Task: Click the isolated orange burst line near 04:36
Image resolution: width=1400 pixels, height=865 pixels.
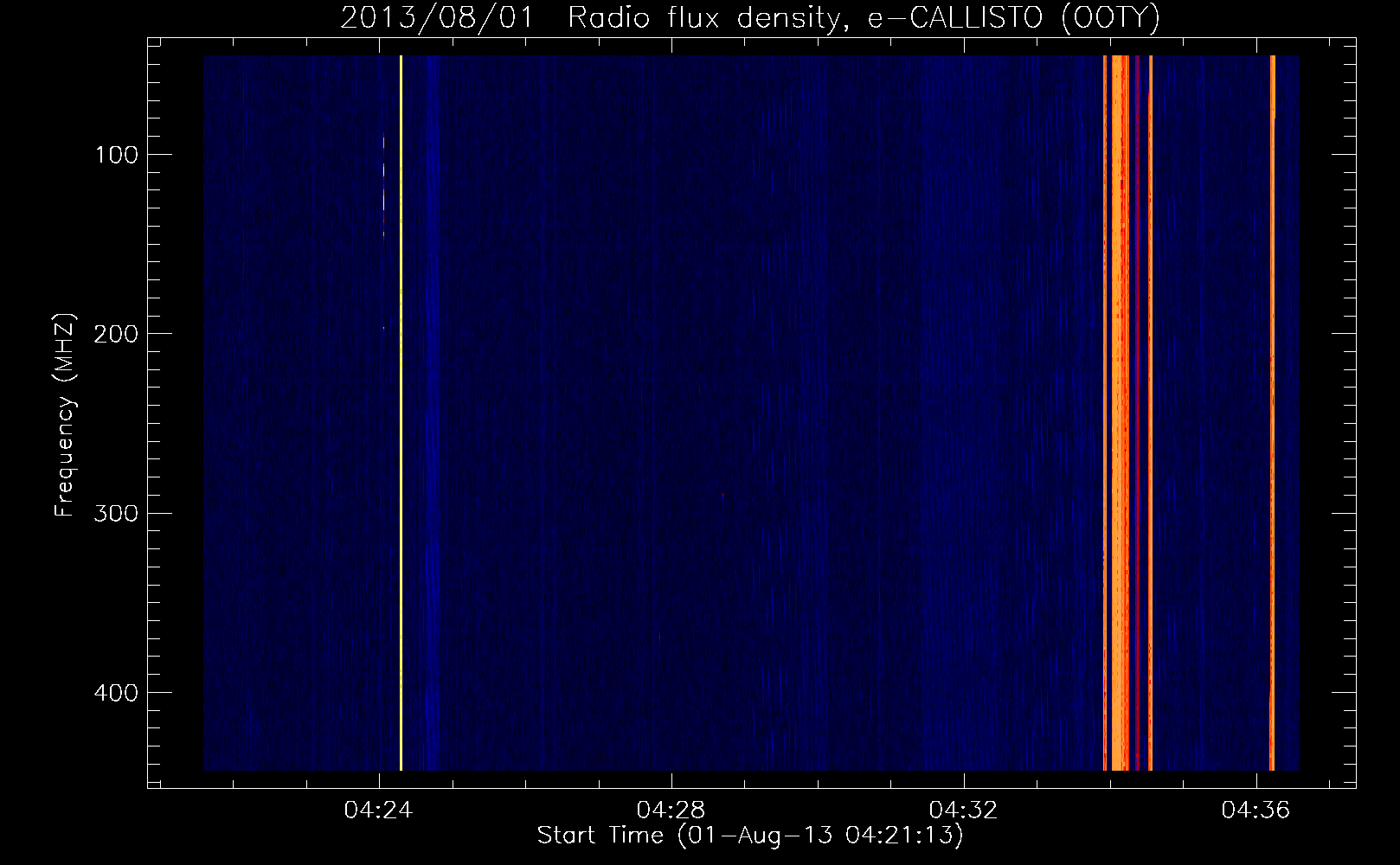Action: coord(1272,413)
